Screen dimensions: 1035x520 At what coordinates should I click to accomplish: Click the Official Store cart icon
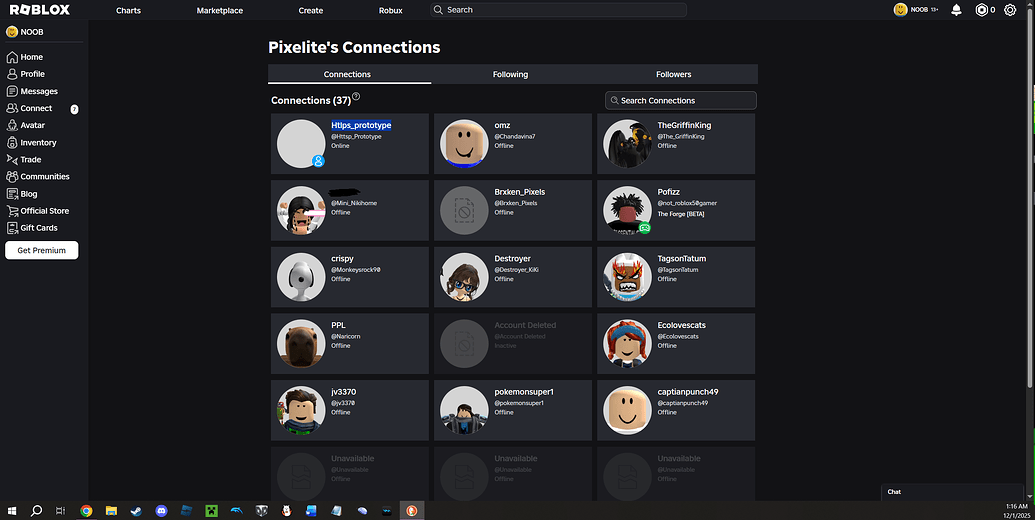click(x=12, y=211)
